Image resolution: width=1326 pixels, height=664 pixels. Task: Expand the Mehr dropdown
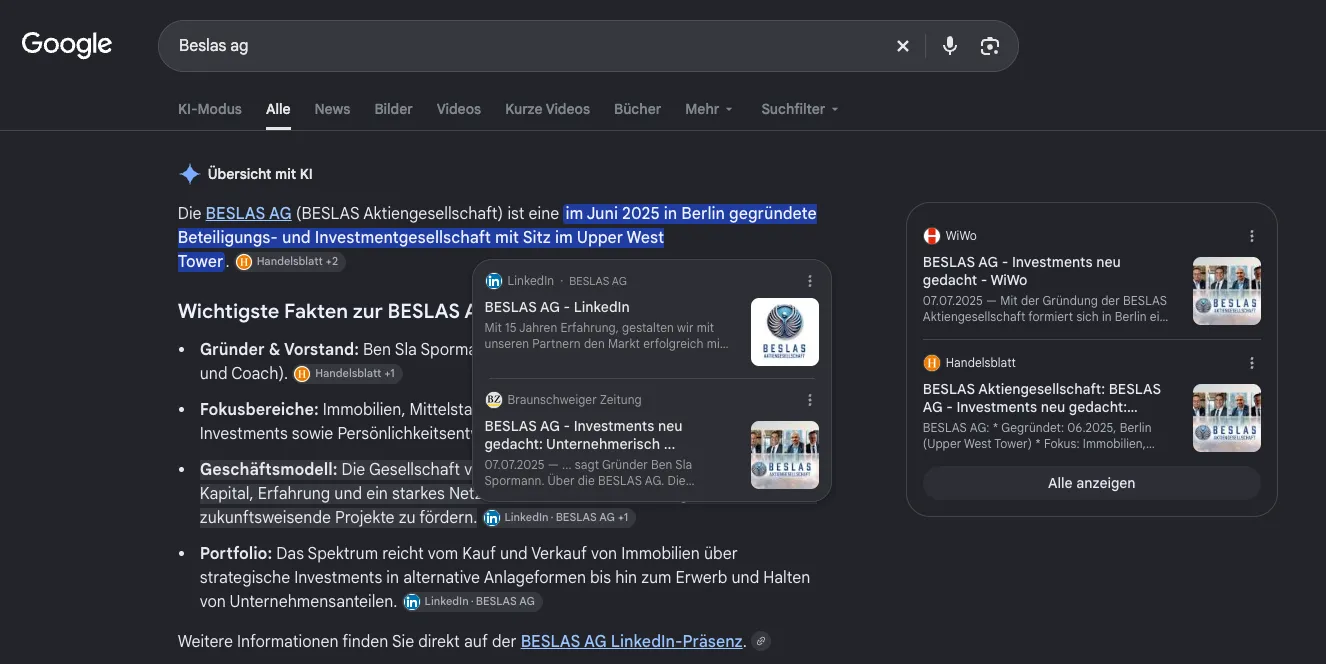click(709, 109)
